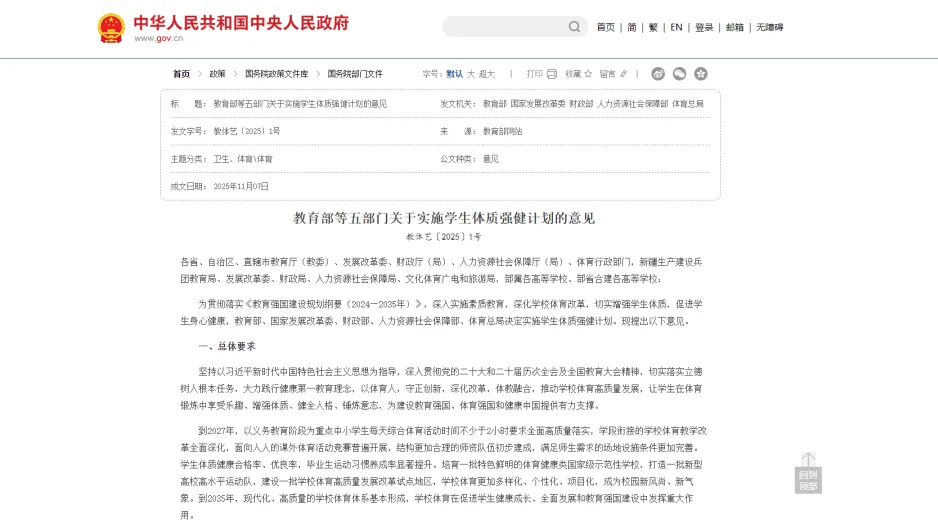Go to 政策 in the breadcrumb
Screen dimensions: 938x530
point(217,74)
